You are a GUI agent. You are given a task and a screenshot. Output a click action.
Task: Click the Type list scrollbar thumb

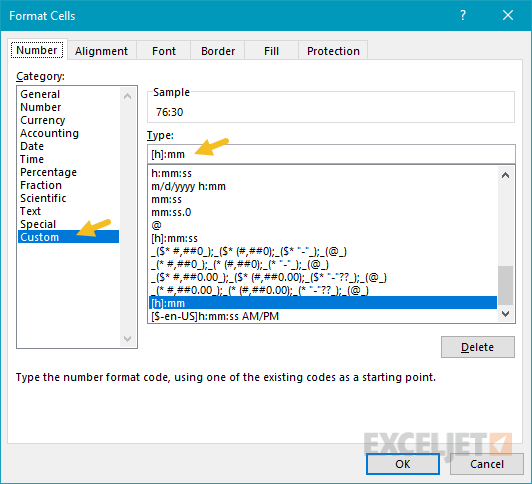pos(506,286)
